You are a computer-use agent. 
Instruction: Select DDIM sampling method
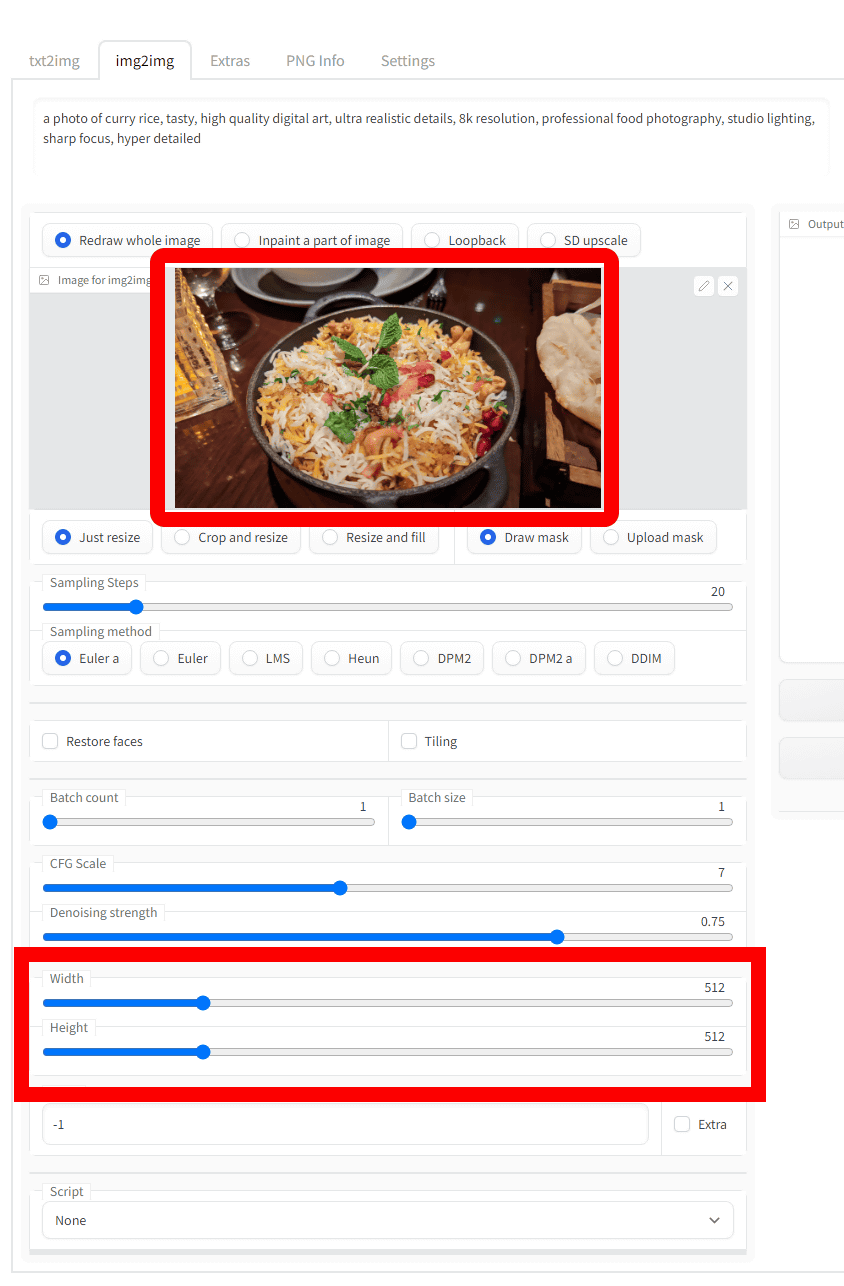634,658
